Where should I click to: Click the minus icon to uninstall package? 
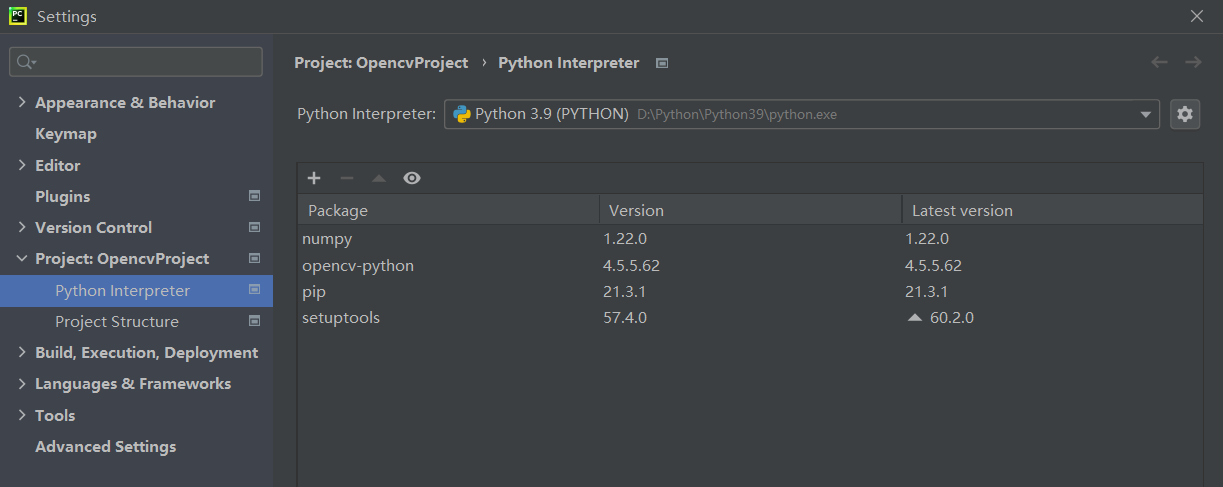(347, 178)
